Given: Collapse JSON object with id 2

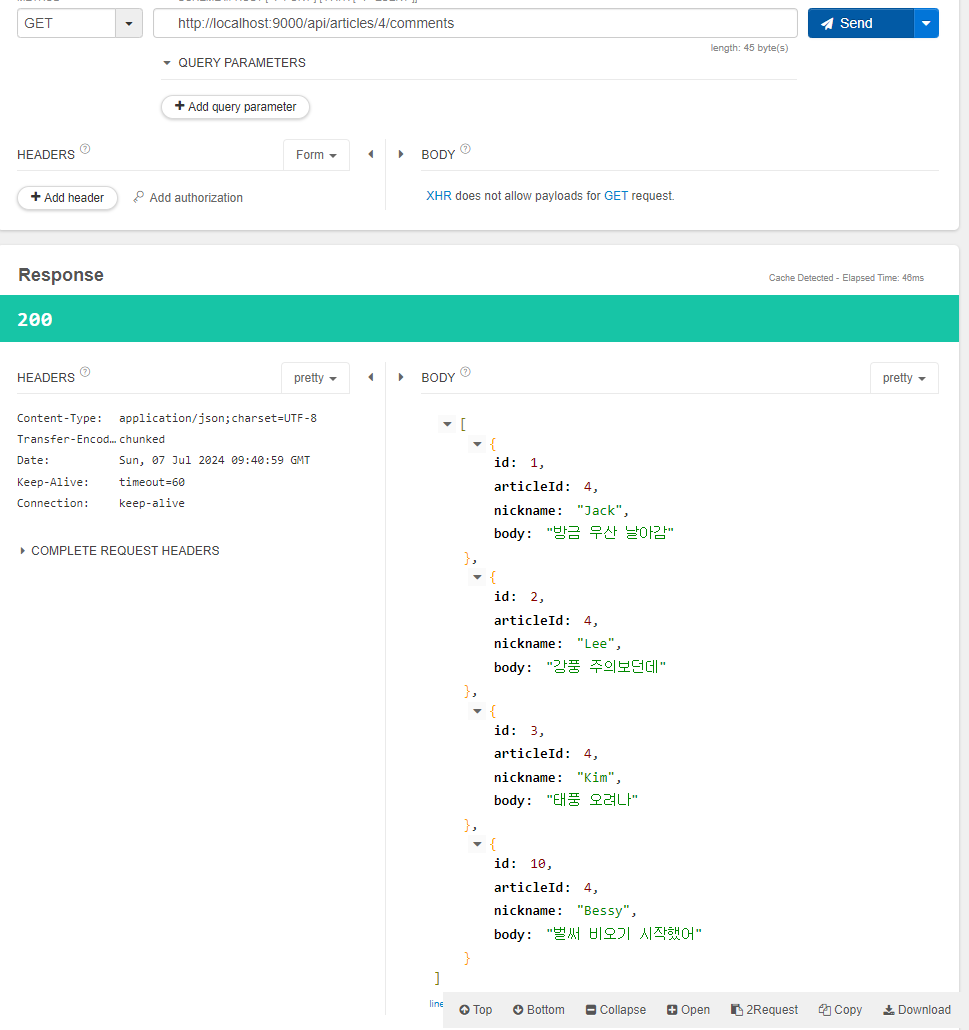Looking at the screenshot, I should pyautogui.click(x=478, y=577).
